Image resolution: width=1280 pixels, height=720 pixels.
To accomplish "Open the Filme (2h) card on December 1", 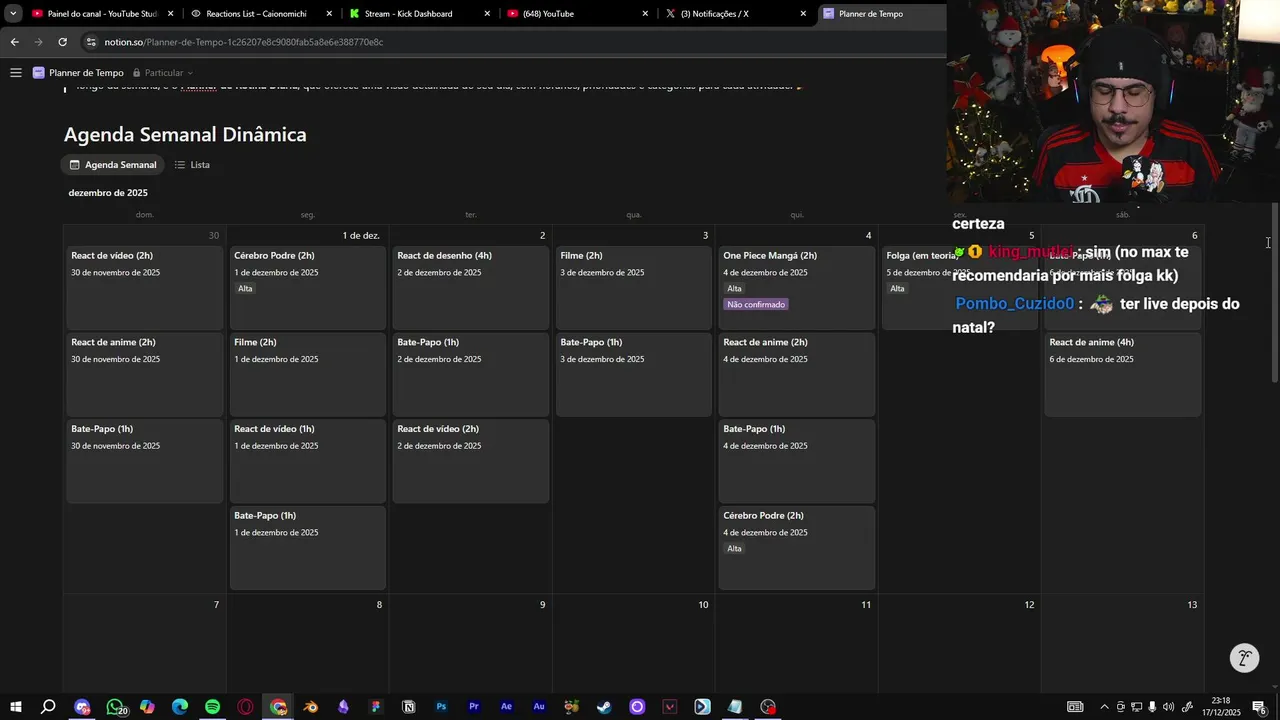I will (x=308, y=374).
